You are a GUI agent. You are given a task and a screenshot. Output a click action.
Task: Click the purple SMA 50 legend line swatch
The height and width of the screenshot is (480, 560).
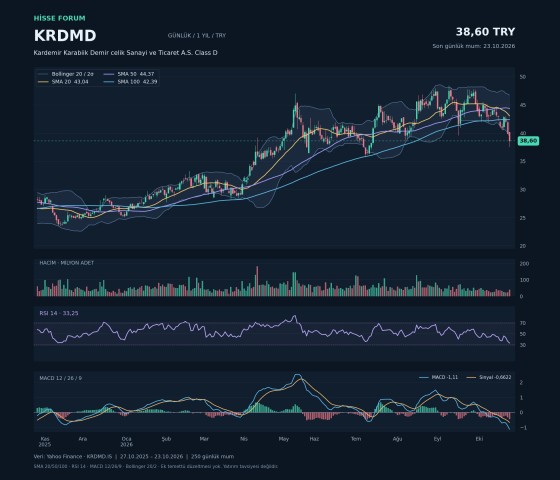click(x=109, y=74)
